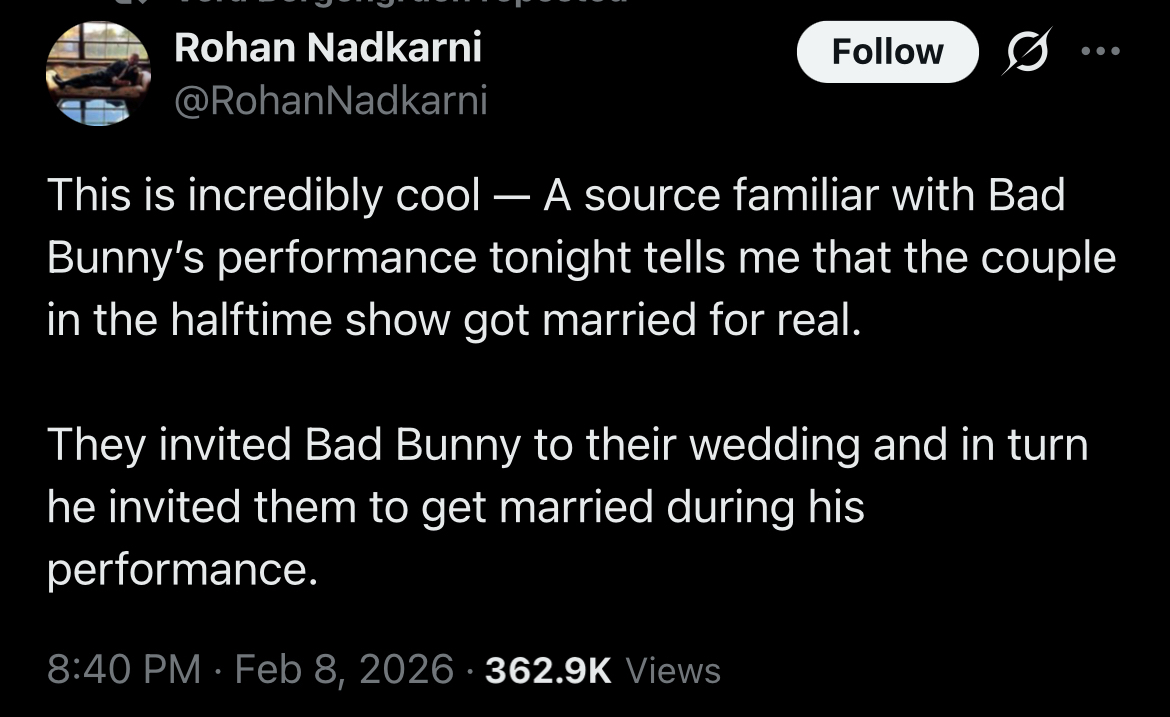This screenshot has width=1170, height=717.
Task: Click the line 'he invited them to get married'
Action: coord(455,506)
